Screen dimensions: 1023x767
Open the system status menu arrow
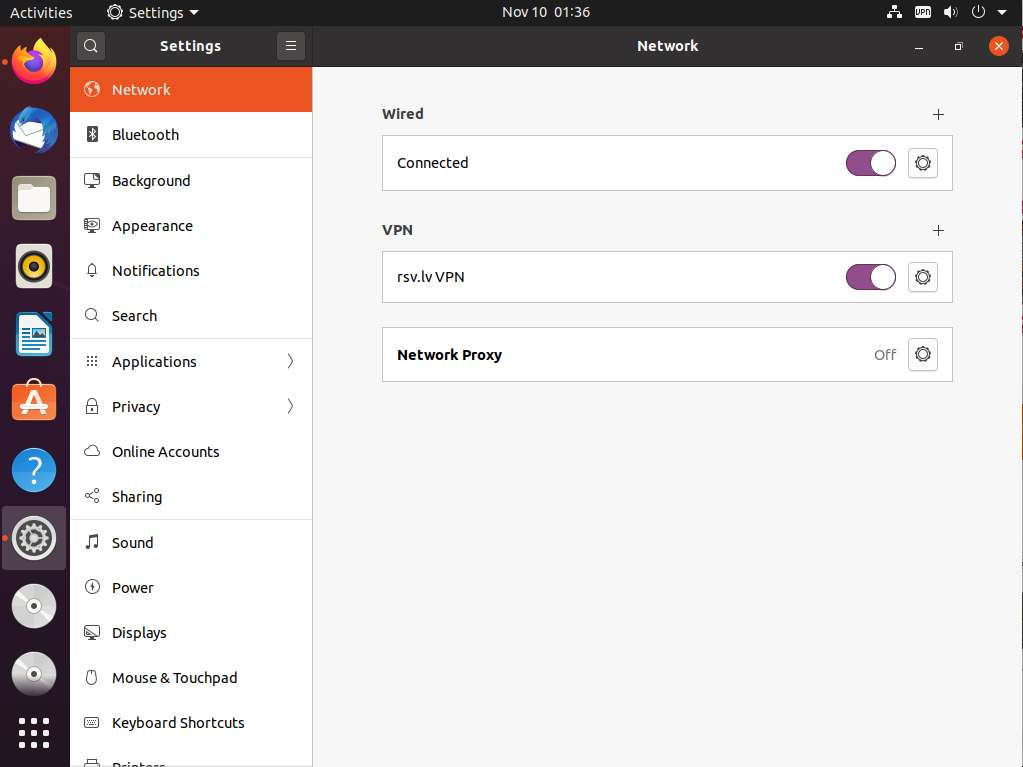1002,13
